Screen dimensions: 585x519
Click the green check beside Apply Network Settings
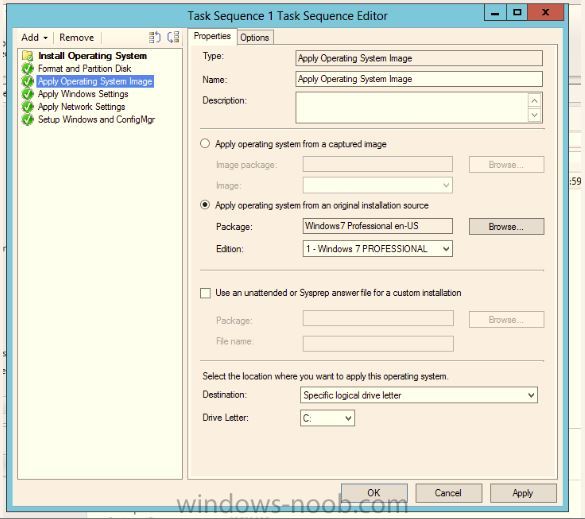tap(28, 107)
